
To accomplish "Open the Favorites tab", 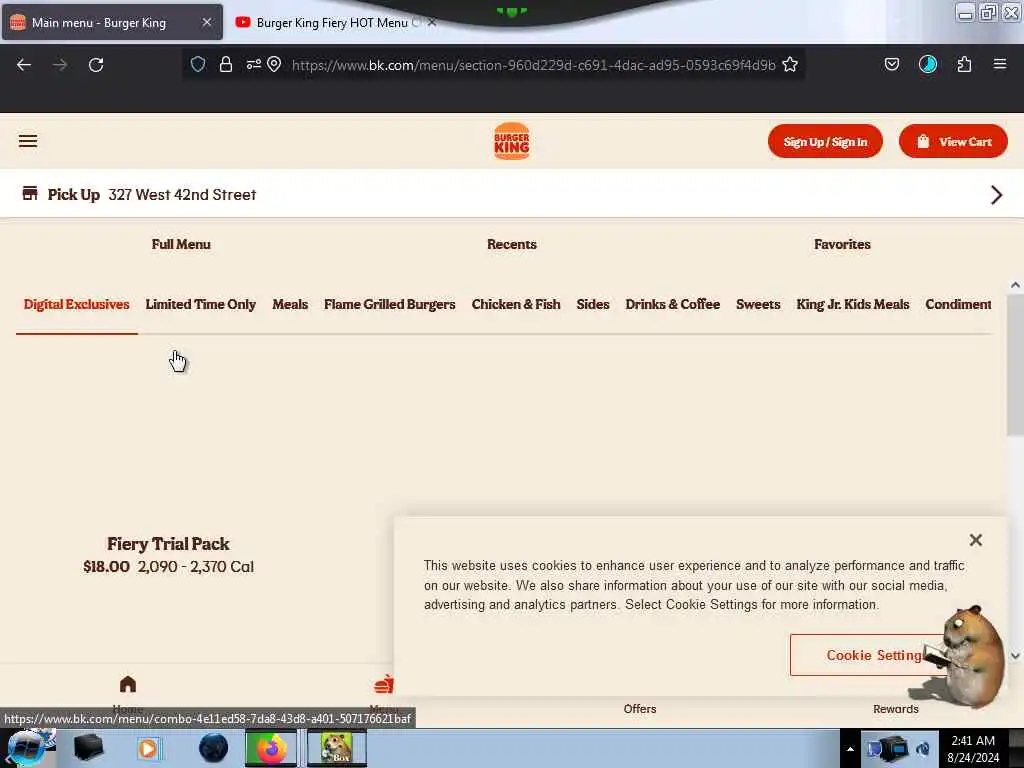I will 842,244.
